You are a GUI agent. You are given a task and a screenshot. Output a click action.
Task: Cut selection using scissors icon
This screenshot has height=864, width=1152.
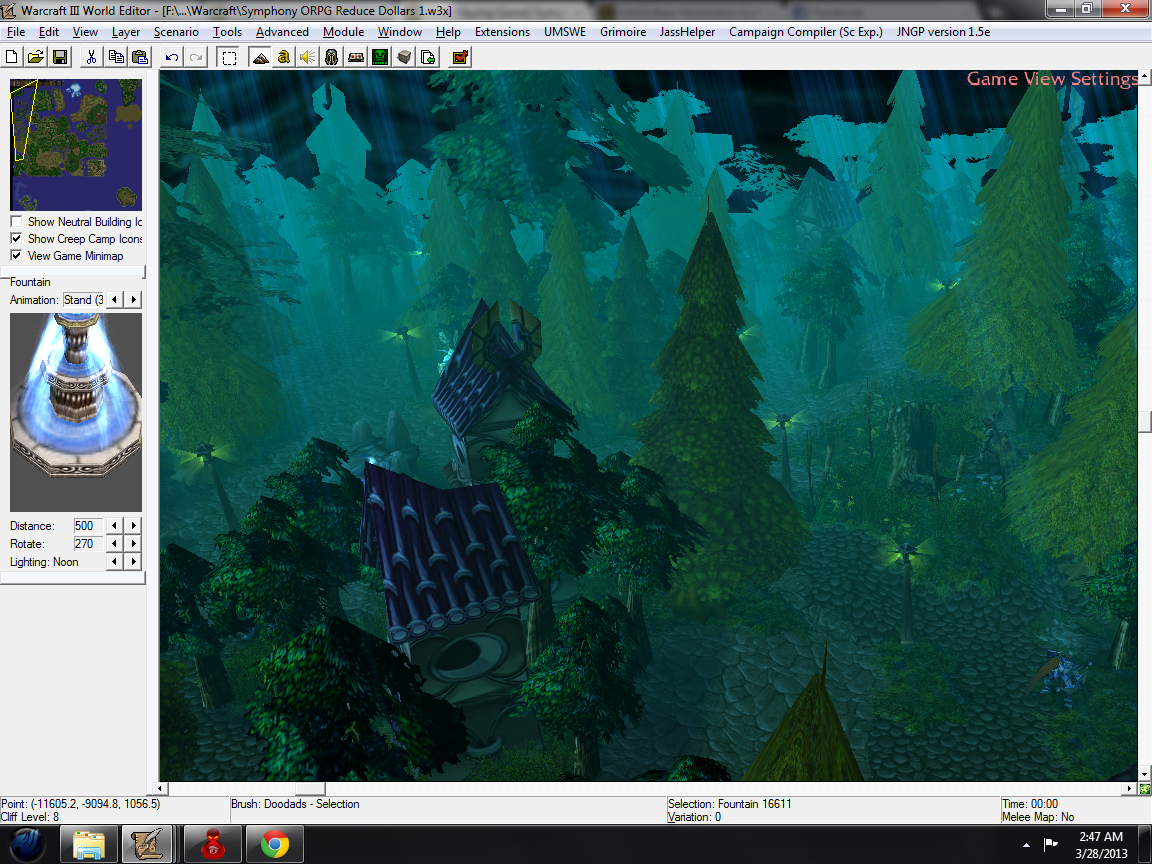[x=91, y=57]
